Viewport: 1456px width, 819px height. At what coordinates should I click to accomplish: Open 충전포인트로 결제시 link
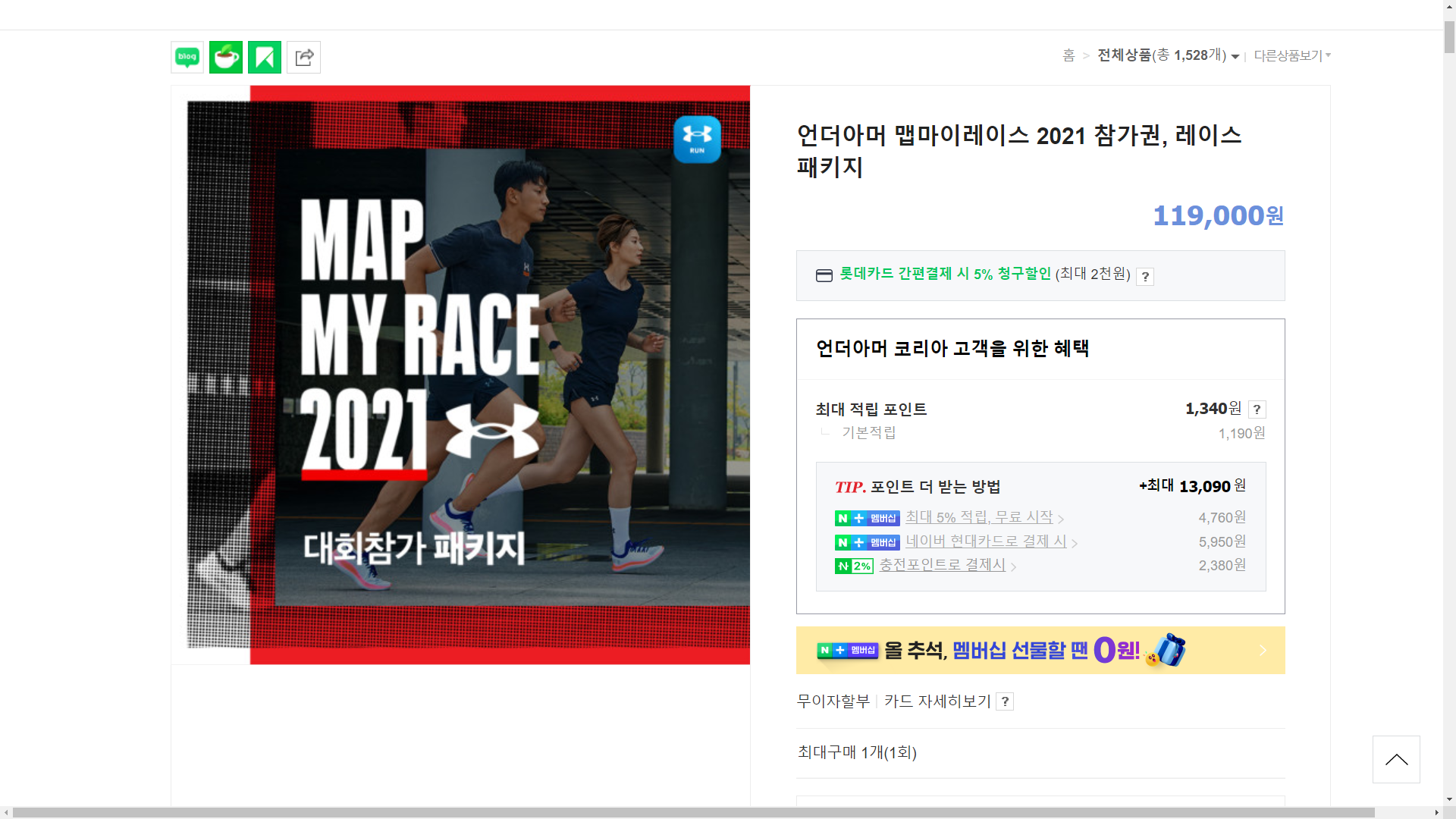[947, 565]
